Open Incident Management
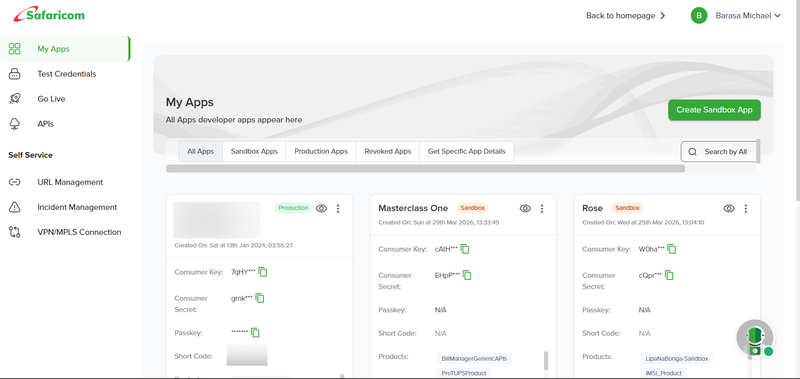 coord(77,207)
